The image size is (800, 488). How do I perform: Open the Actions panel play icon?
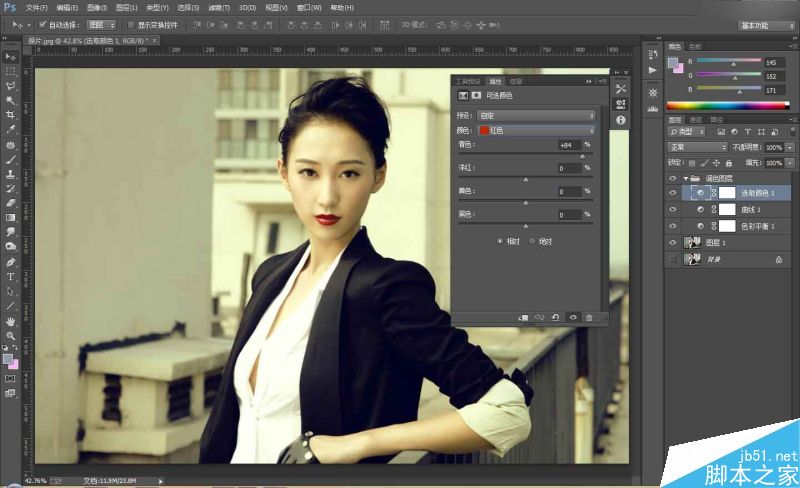tap(653, 70)
